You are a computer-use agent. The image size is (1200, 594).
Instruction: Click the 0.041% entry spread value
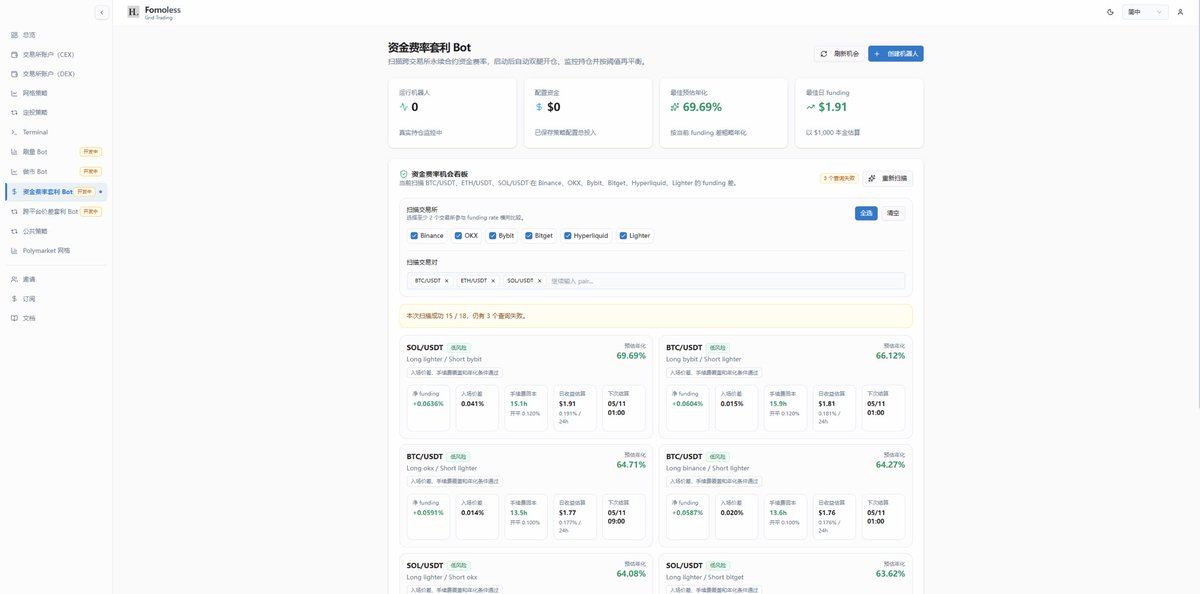(x=473, y=403)
